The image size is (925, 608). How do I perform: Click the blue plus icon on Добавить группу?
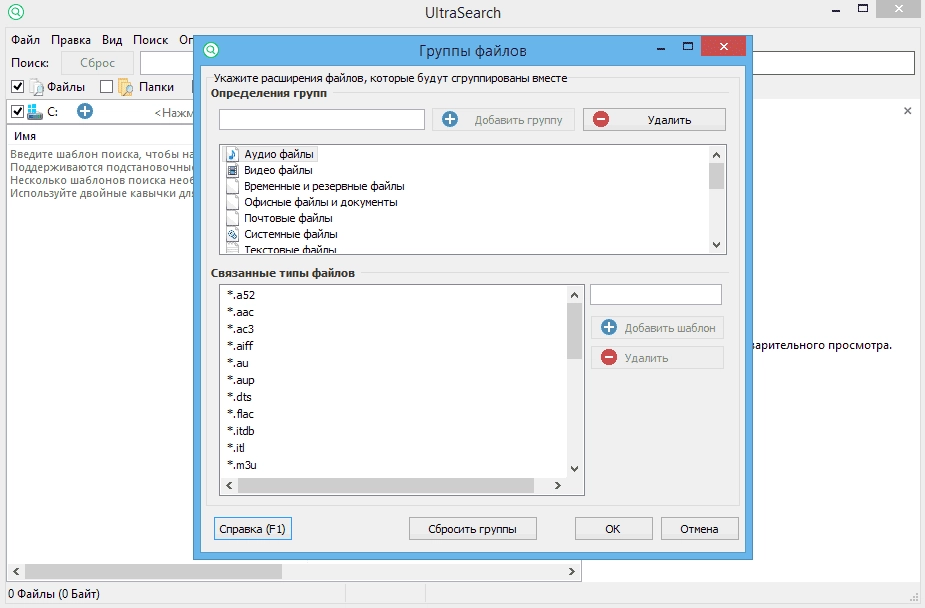450,119
